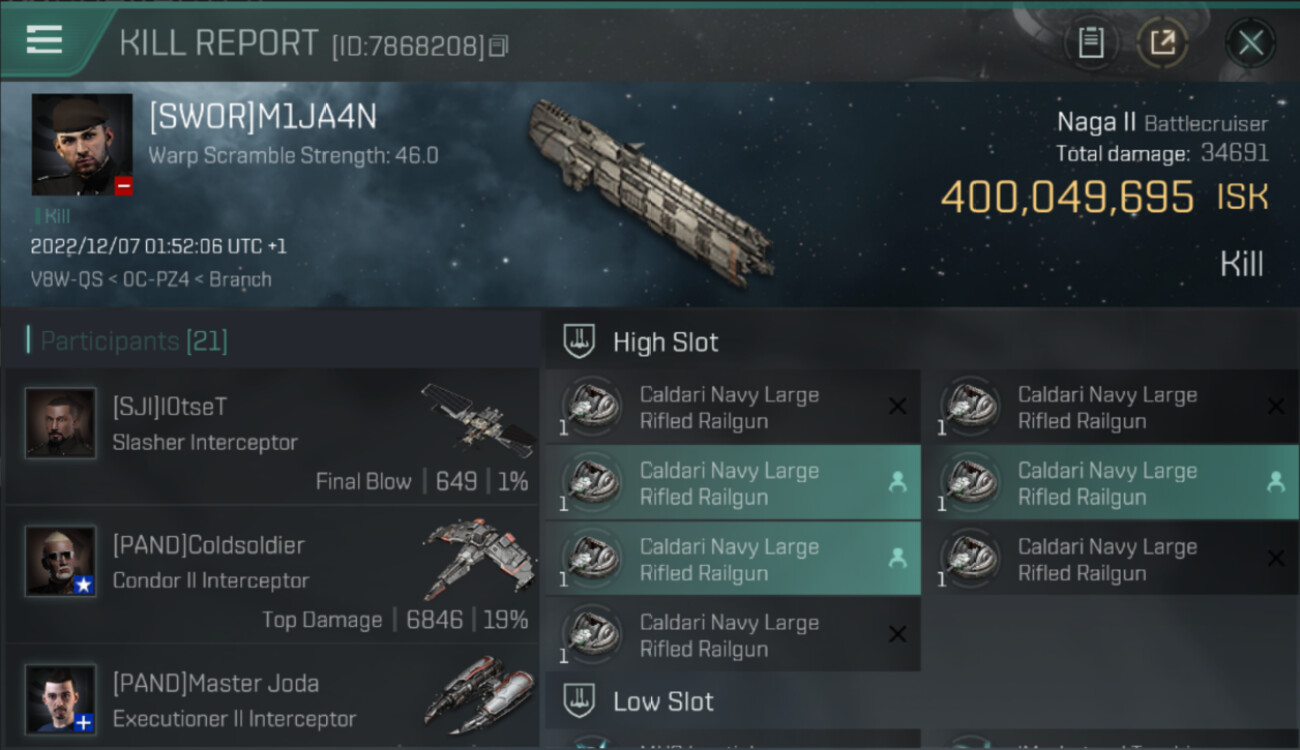This screenshot has height=750, width=1300.
Task: Tap the share export icon
Action: [1162, 43]
